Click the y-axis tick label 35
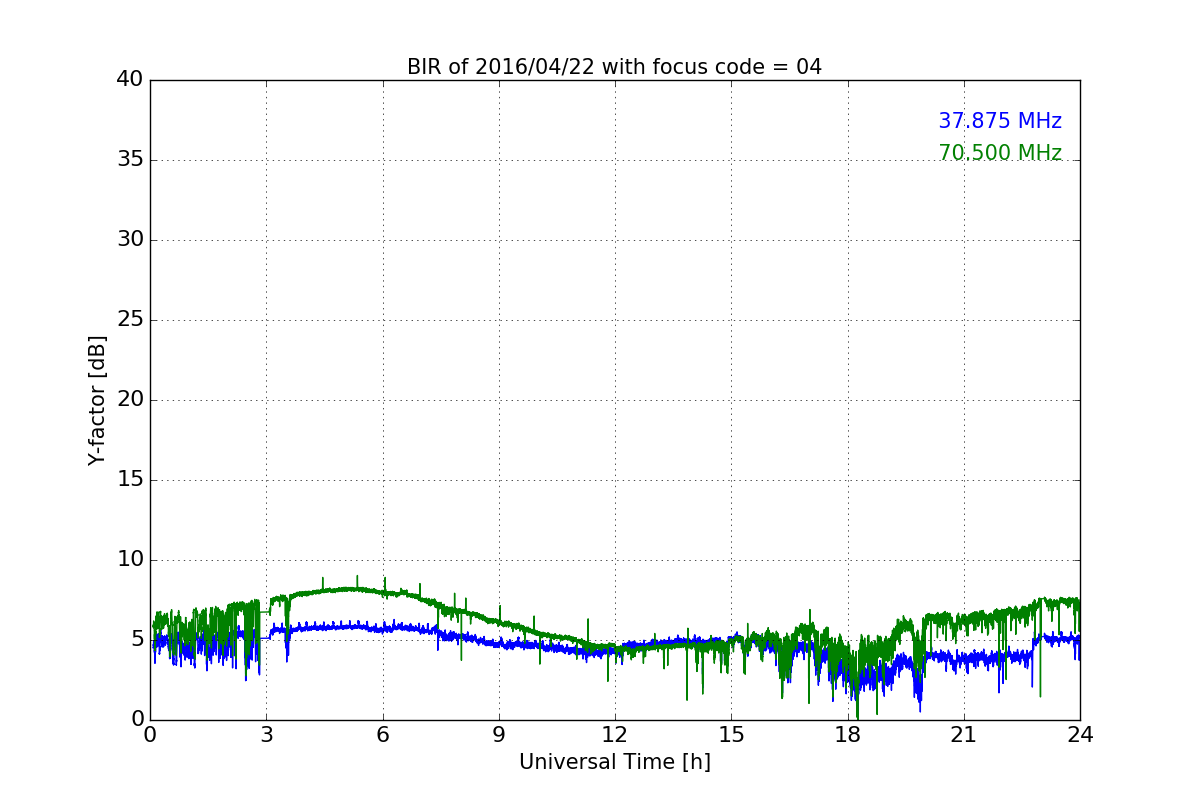This screenshot has width=1200, height=800. pyautogui.click(x=130, y=160)
